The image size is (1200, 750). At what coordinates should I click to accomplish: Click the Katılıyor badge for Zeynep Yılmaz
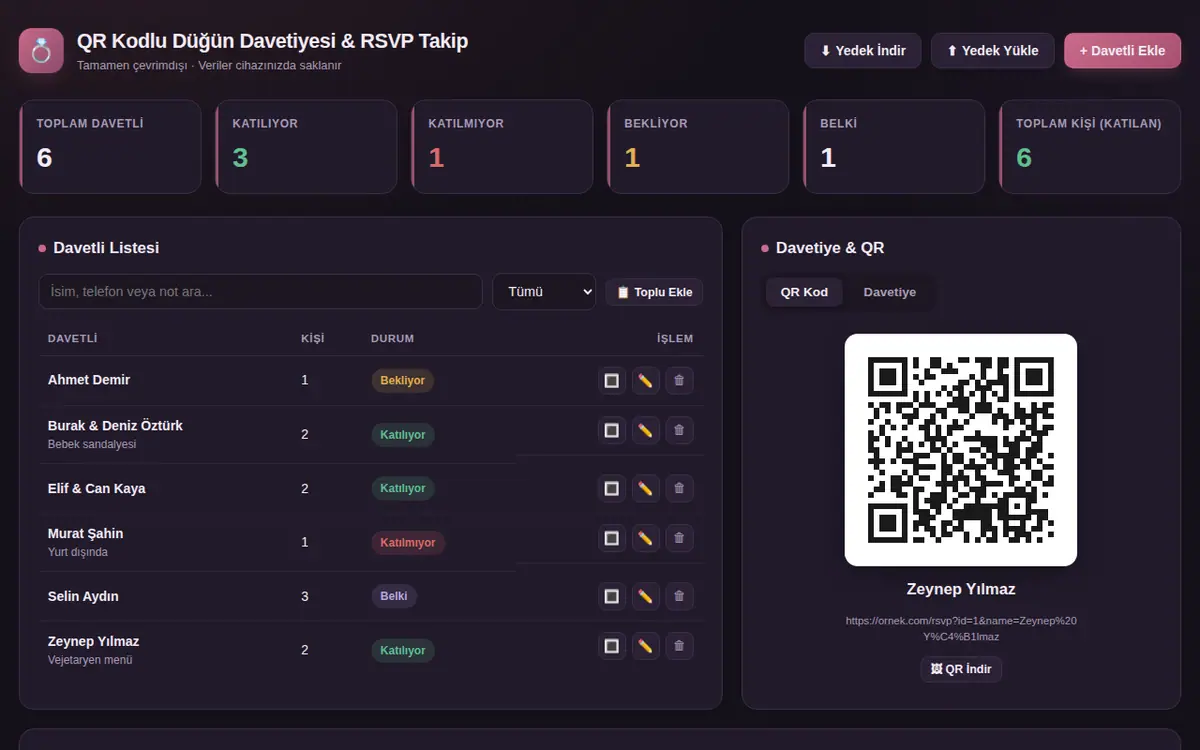click(403, 651)
